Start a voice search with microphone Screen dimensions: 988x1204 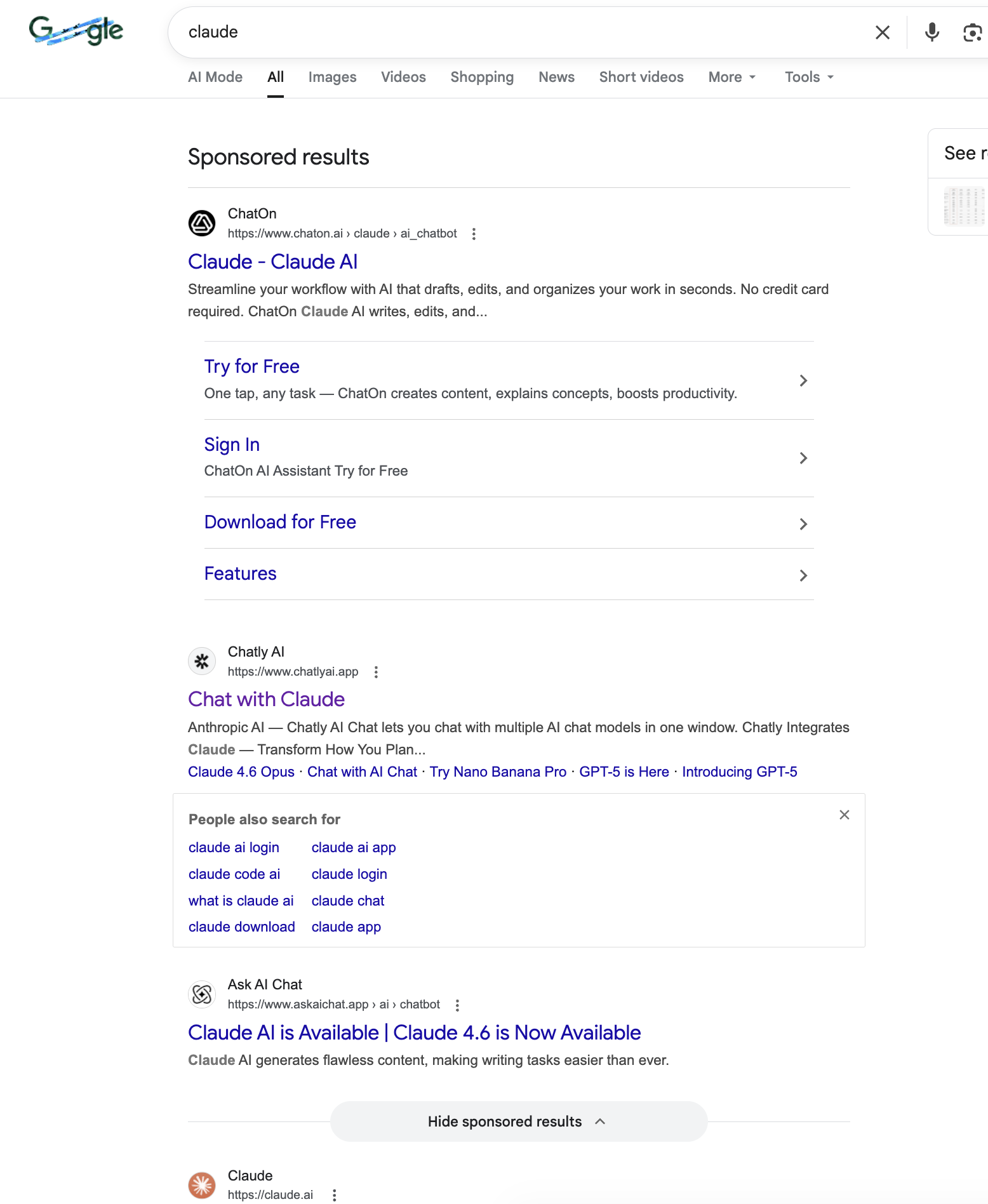tap(931, 32)
